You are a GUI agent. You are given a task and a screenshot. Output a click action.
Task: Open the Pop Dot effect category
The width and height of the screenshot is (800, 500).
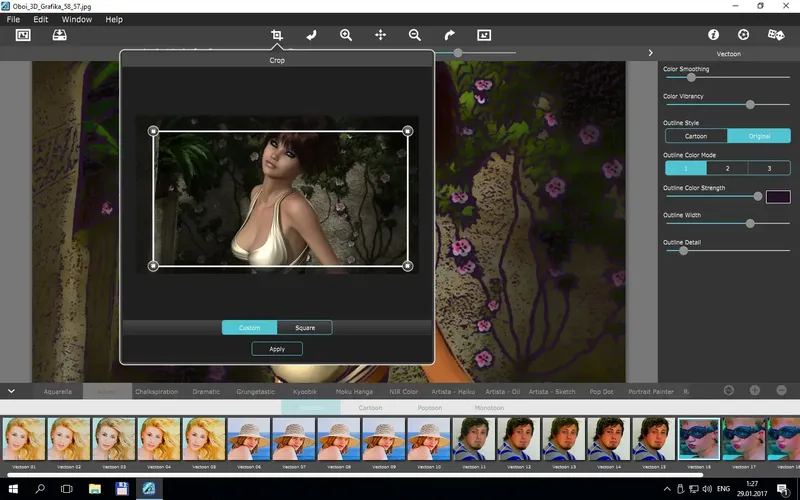point(602,392)
